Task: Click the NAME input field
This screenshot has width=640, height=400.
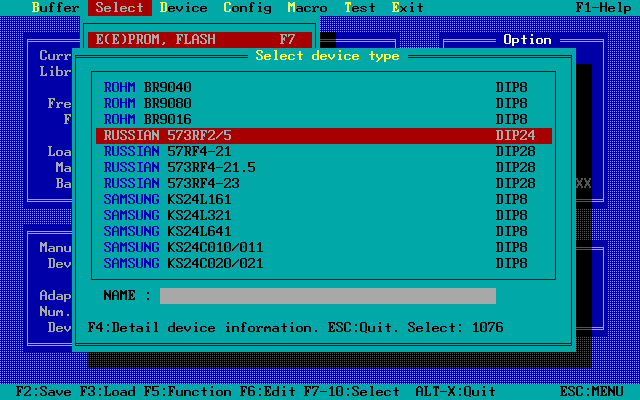Action: pos(328,296)
